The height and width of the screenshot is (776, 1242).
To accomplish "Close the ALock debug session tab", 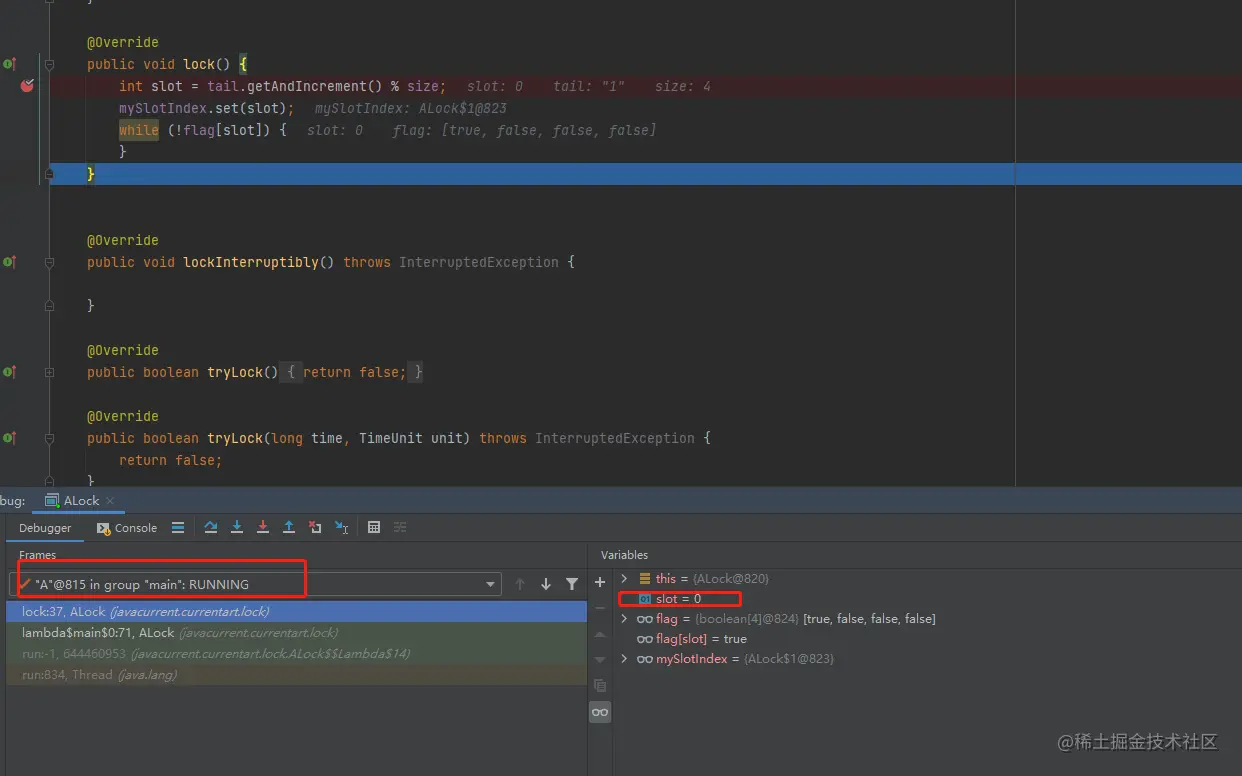I will pos(110,501).
